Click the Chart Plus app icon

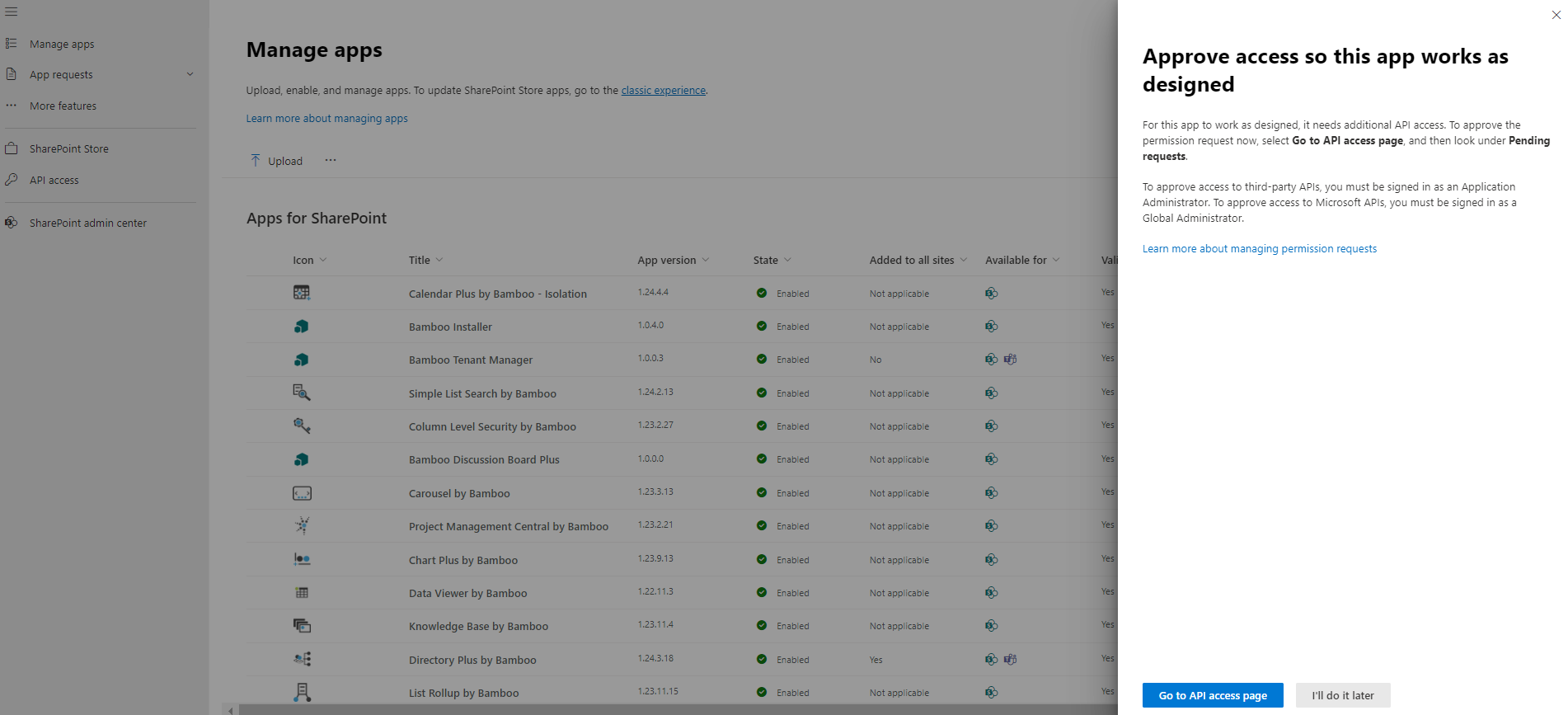[302, 559]
